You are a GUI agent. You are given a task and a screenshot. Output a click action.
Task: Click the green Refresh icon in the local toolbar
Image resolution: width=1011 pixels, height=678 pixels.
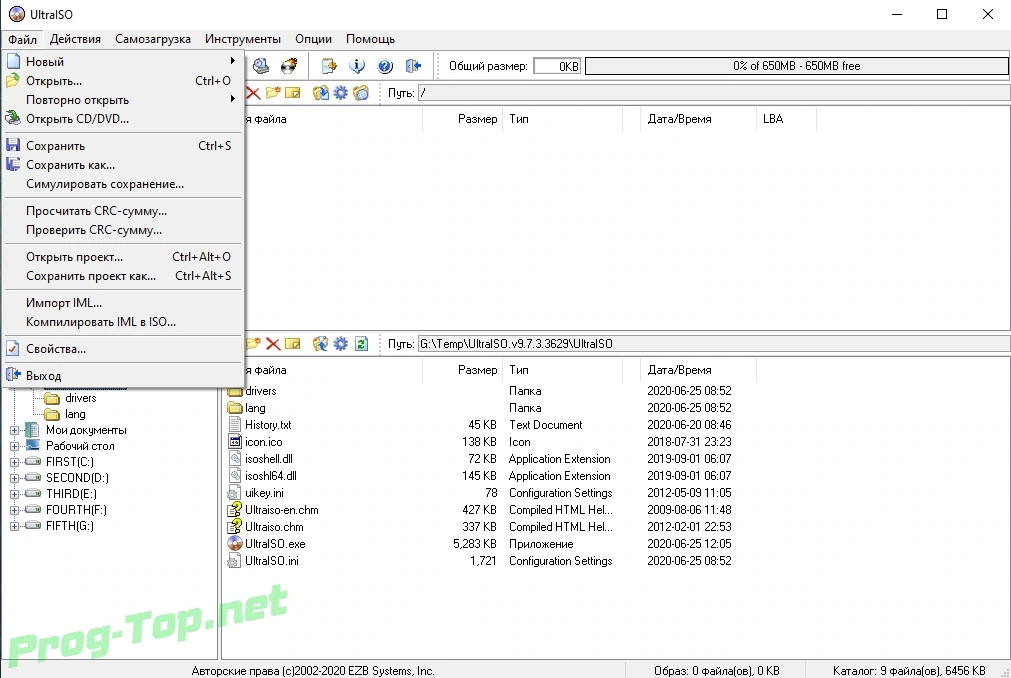pos(361,344)
